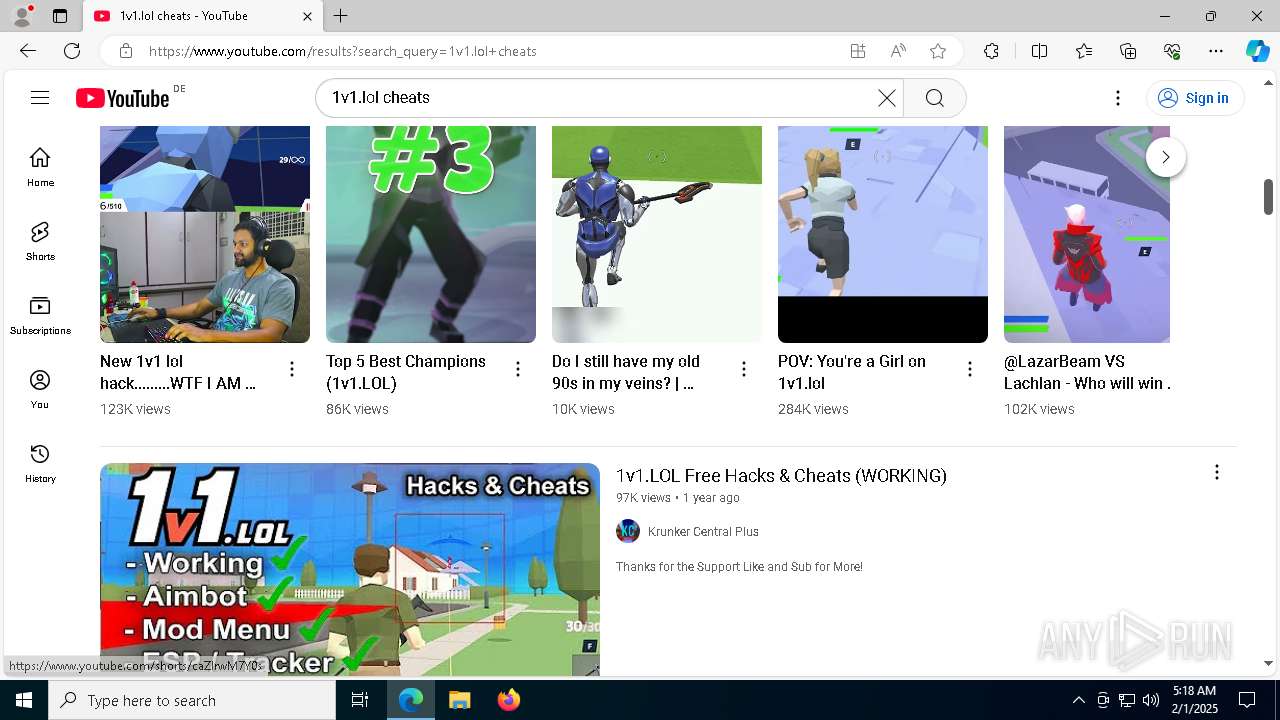Launch Firefox from taskbar
The height and width of the screenshot is (720, 1280).
[x=508, y=700]
